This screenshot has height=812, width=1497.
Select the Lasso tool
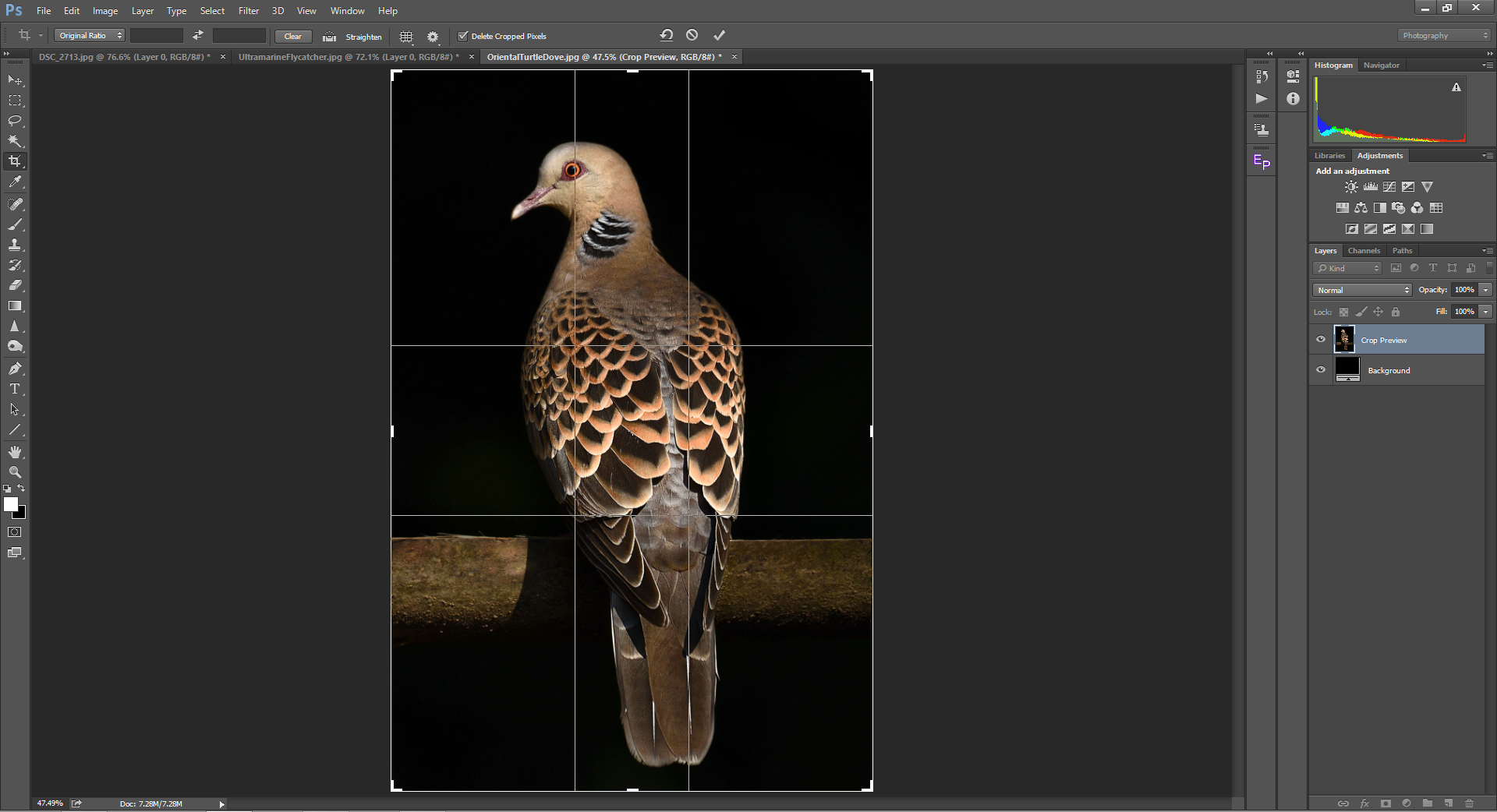tap(15, 121)
